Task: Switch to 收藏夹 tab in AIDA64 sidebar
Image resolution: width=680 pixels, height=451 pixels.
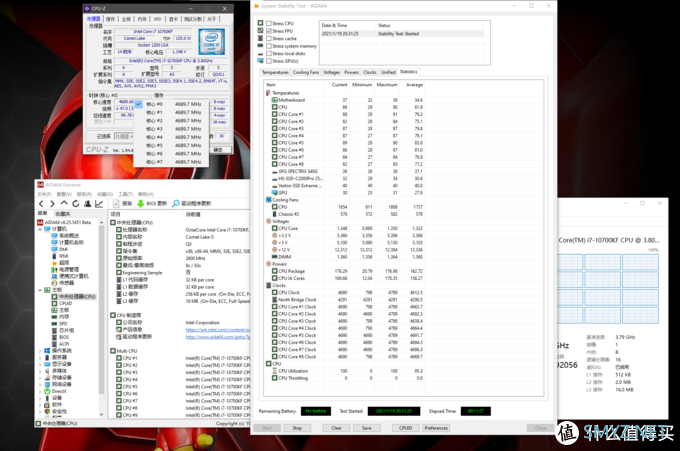Action: [x=62, y=214]
